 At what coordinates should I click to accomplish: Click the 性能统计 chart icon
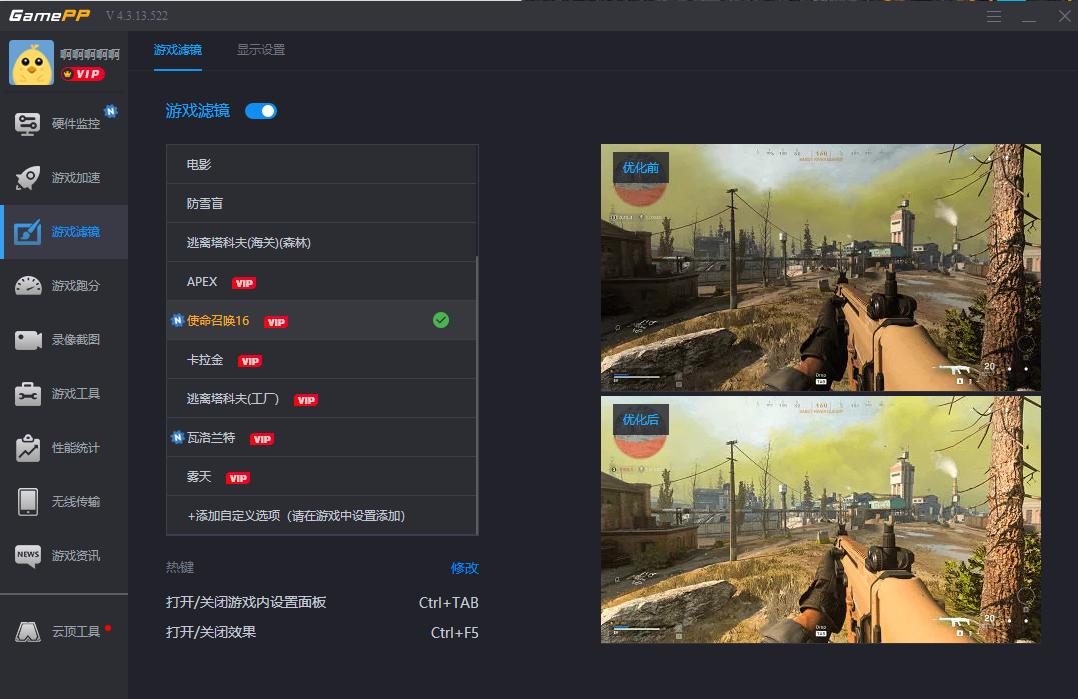coord(28,447)
